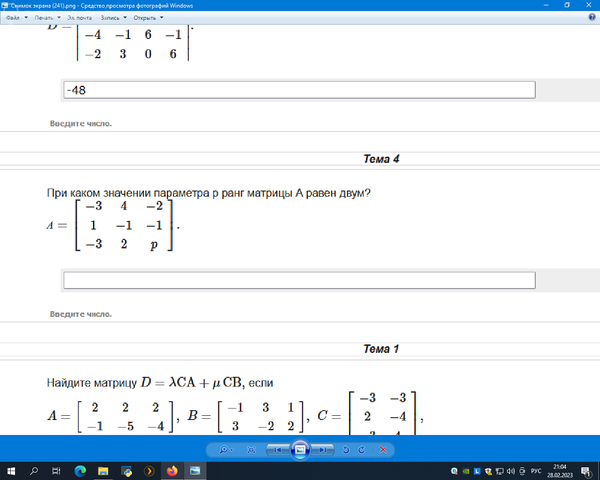Go to the next photo
The image size is (600, 480).
(322, 450)
